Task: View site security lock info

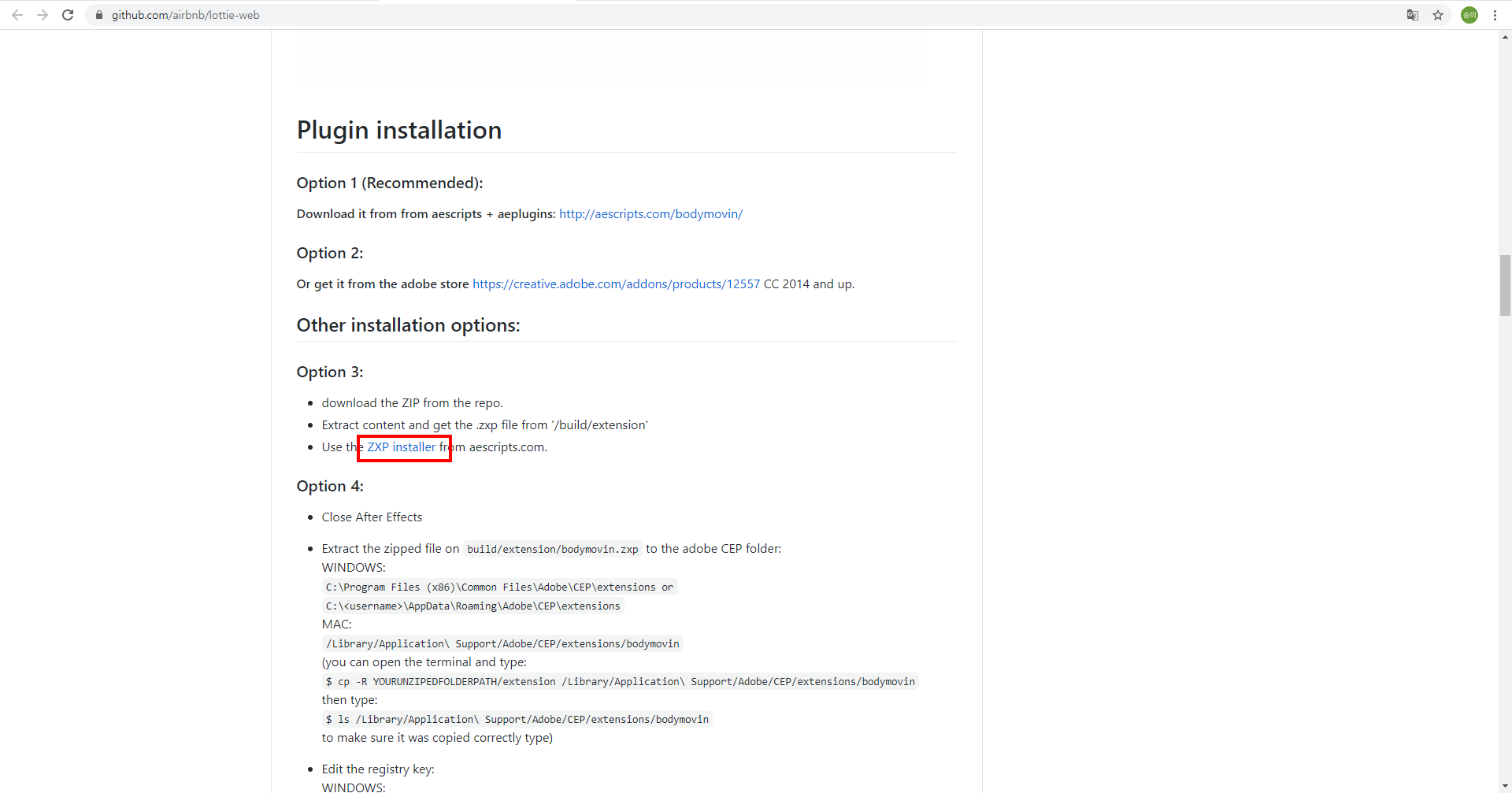Action: [x=99, y=15]
